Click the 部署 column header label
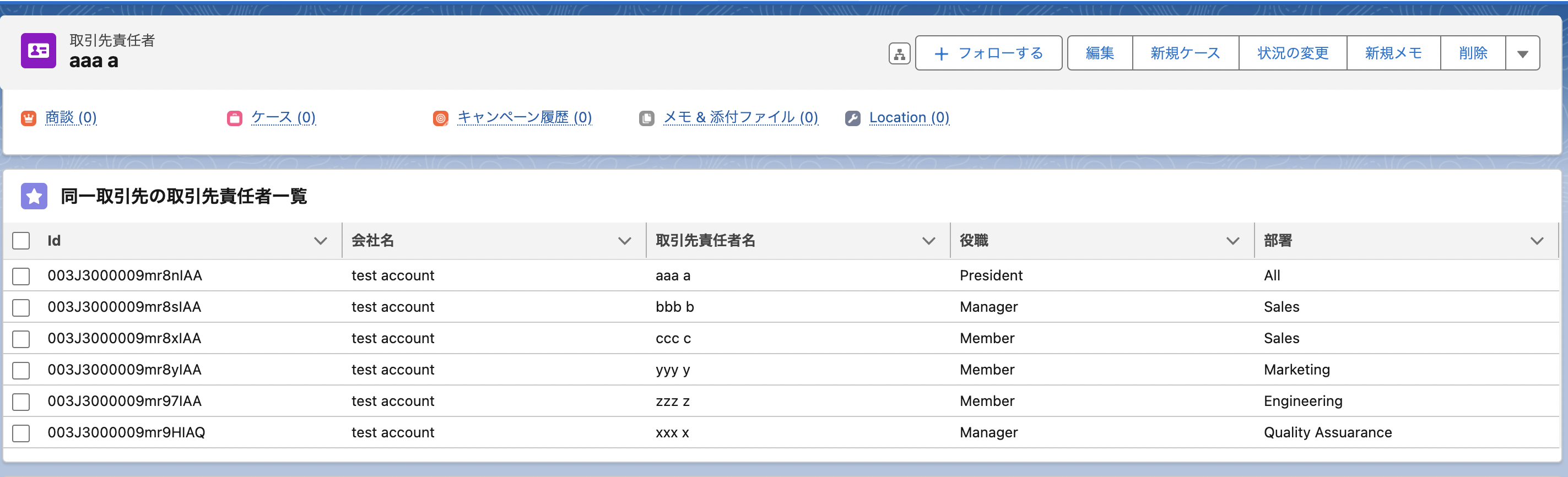This screenshot has width=1568, height=477. pyautogui.click(x=1278, y=241)
